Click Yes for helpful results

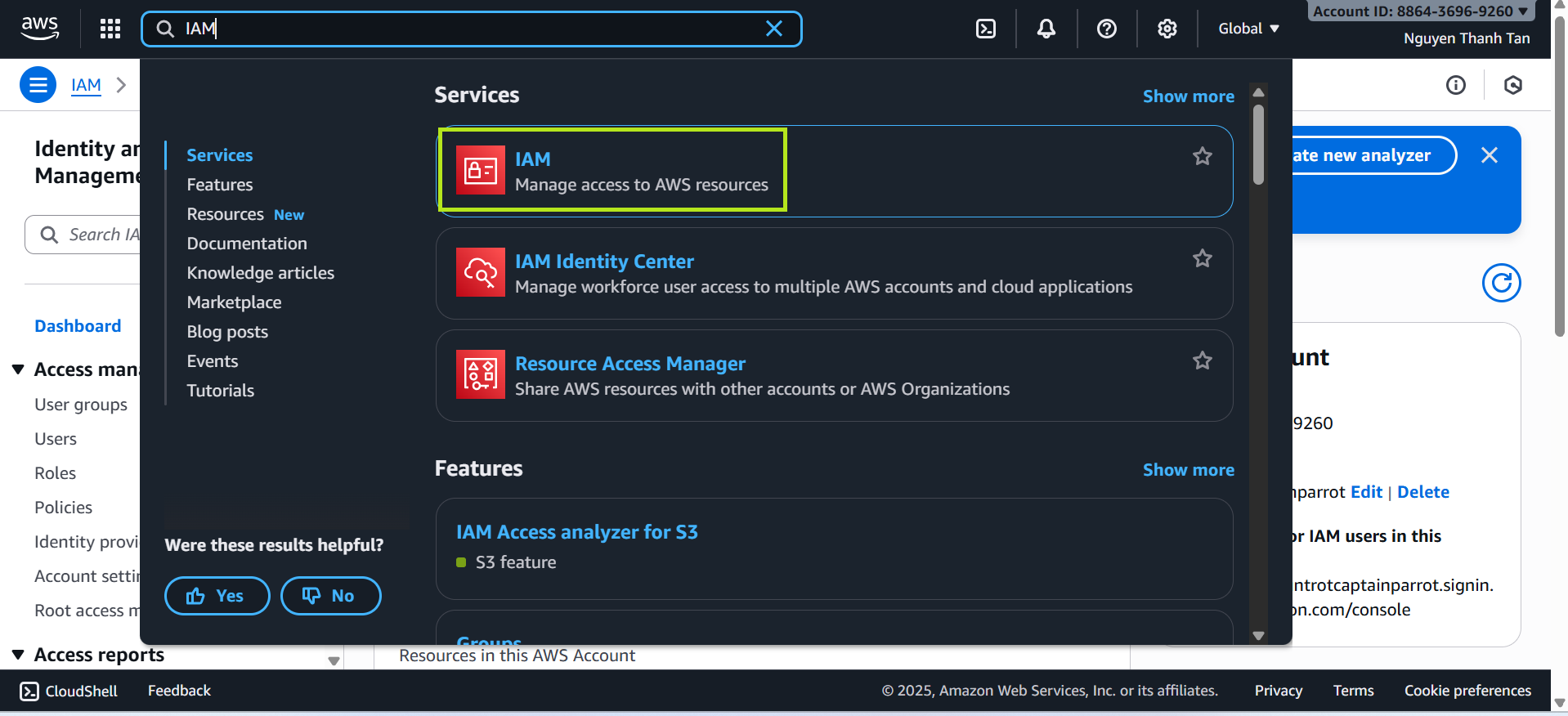click(217, 596)
